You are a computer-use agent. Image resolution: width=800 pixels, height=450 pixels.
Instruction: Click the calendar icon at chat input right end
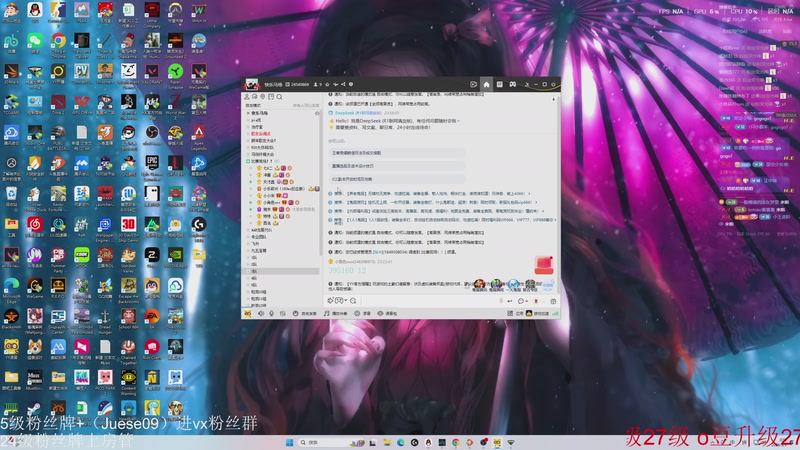tap(553, 301)
